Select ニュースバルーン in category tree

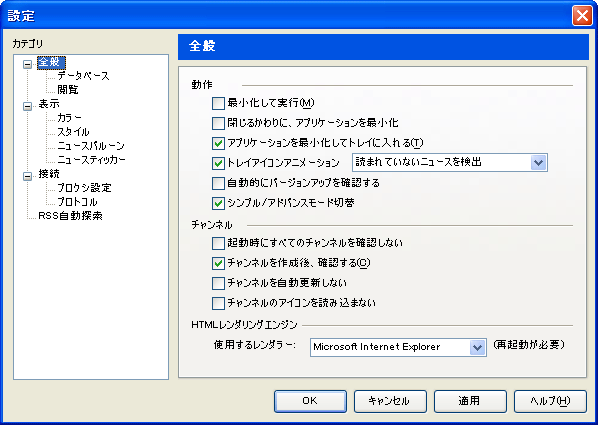tap(91, 146)
